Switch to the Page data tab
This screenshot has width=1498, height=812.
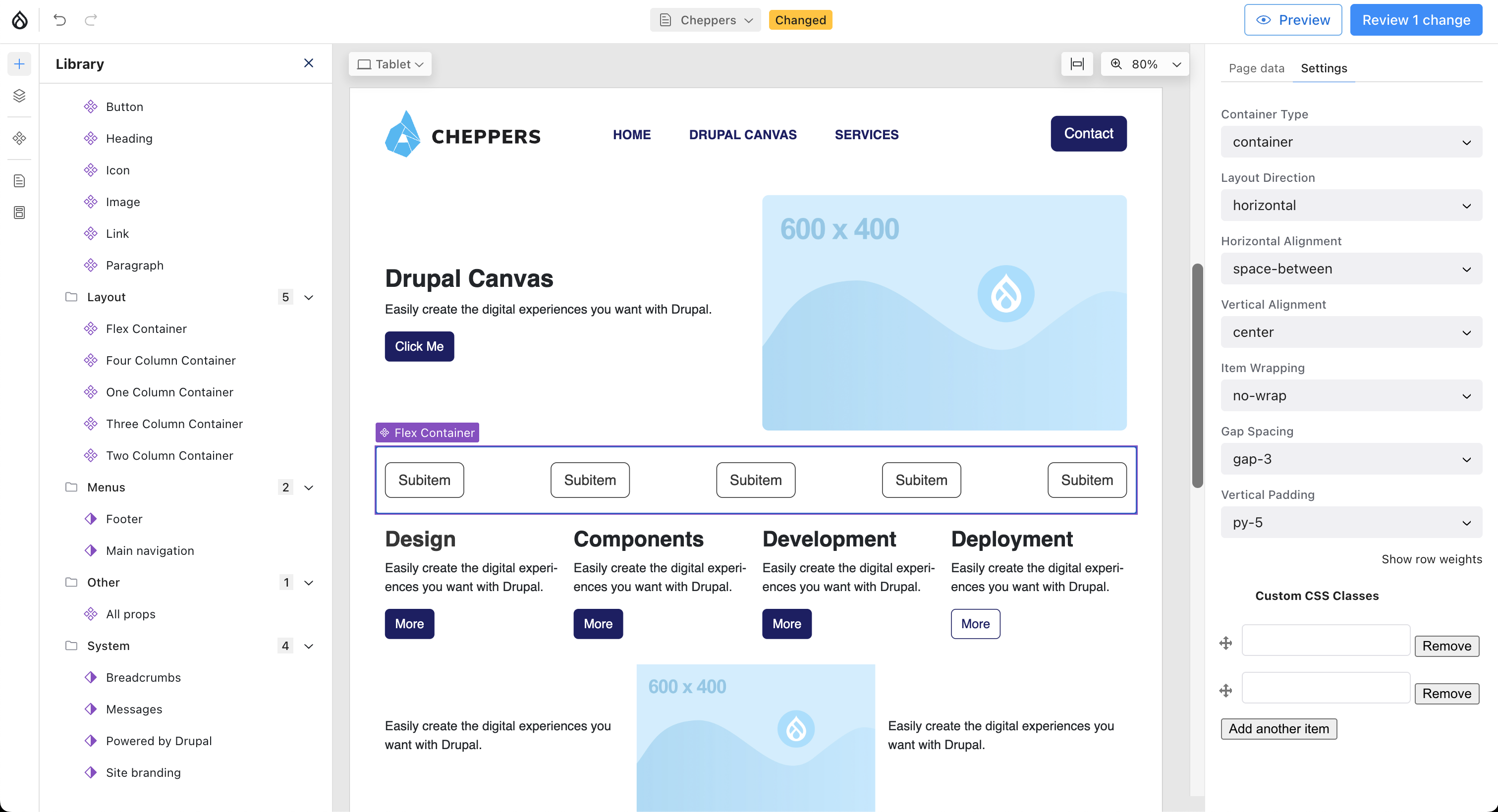tap(1256, 68)
